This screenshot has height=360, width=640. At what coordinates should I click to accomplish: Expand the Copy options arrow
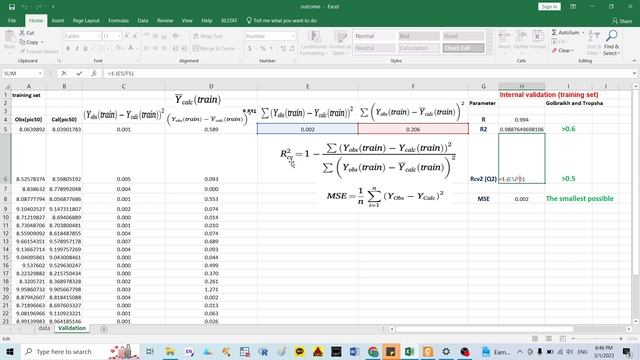click(42, 42)
